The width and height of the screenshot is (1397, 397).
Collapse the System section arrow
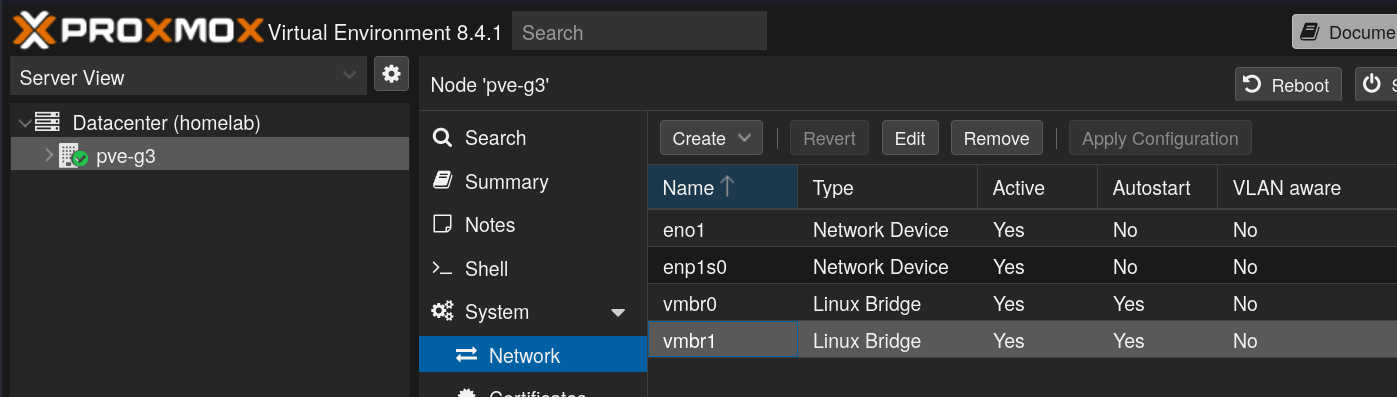pos(618,313)
